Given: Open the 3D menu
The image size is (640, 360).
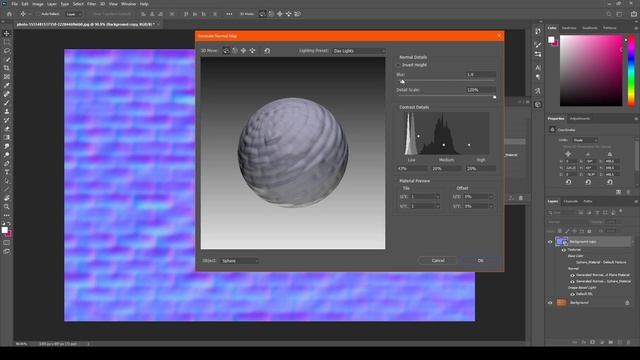Looking at the screenshot, I should click(x=102, y=4).
